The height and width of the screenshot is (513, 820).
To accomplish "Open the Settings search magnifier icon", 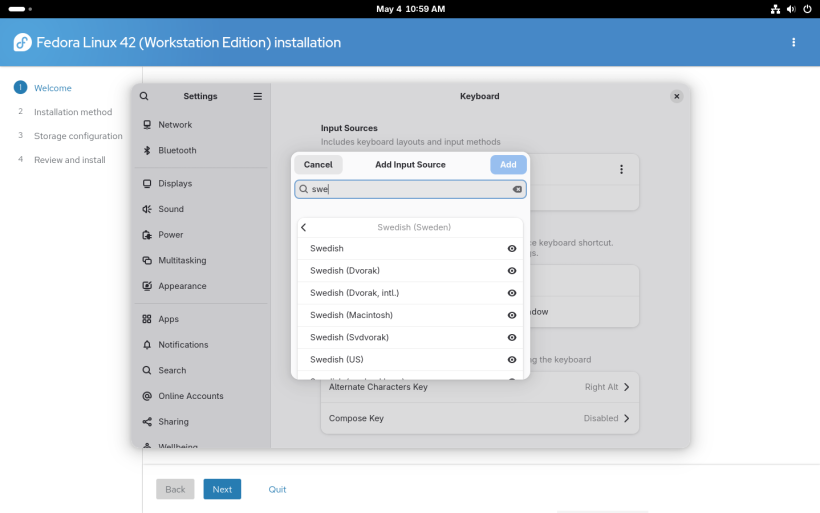I will coord(144,96).
